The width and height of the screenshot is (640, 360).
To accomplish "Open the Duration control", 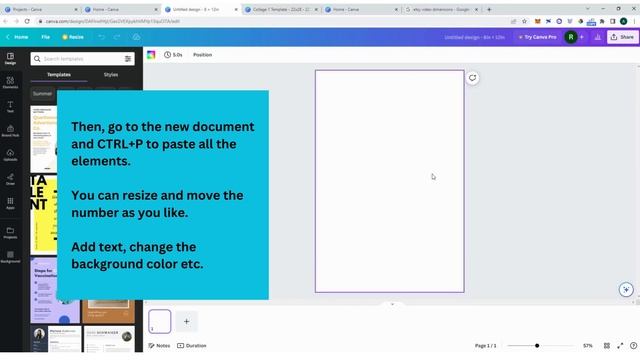I will (x=192, y=346).
